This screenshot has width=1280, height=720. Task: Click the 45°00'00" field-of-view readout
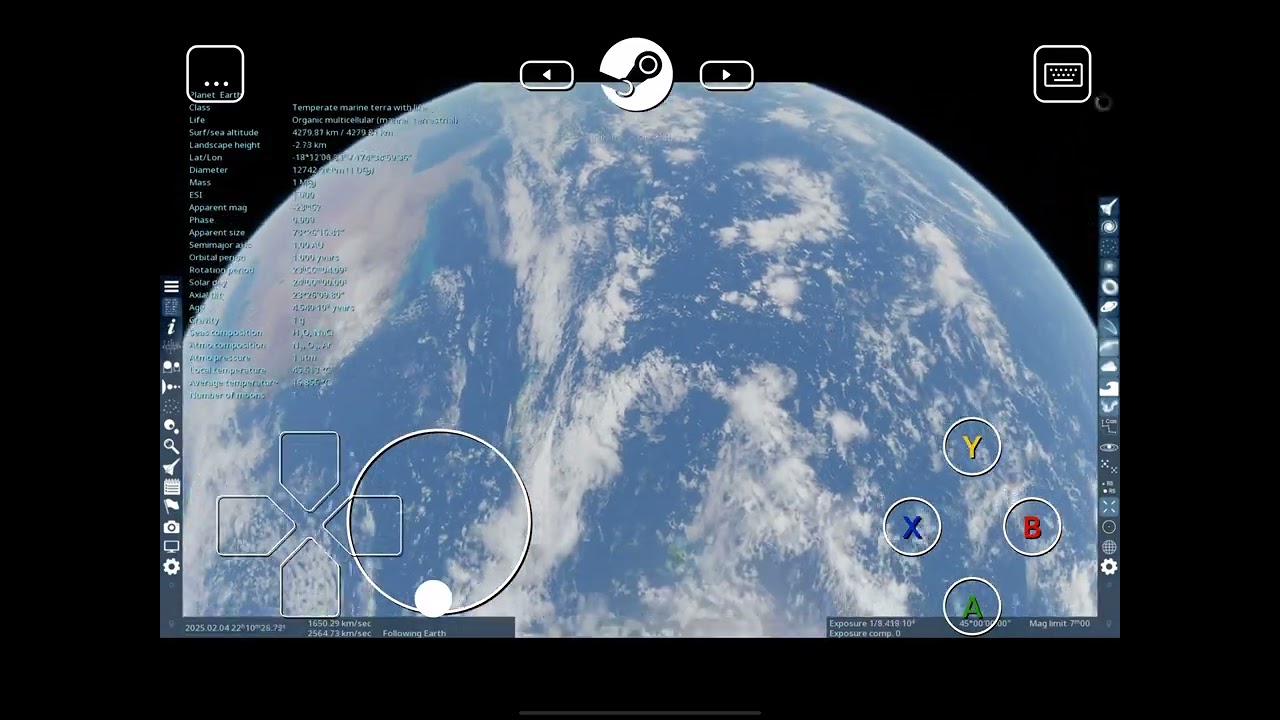coord(984,623)
